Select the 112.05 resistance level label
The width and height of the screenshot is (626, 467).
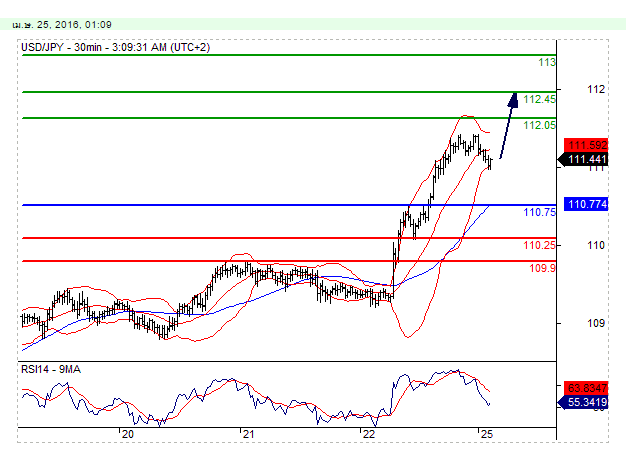click(x=539, y=125)
